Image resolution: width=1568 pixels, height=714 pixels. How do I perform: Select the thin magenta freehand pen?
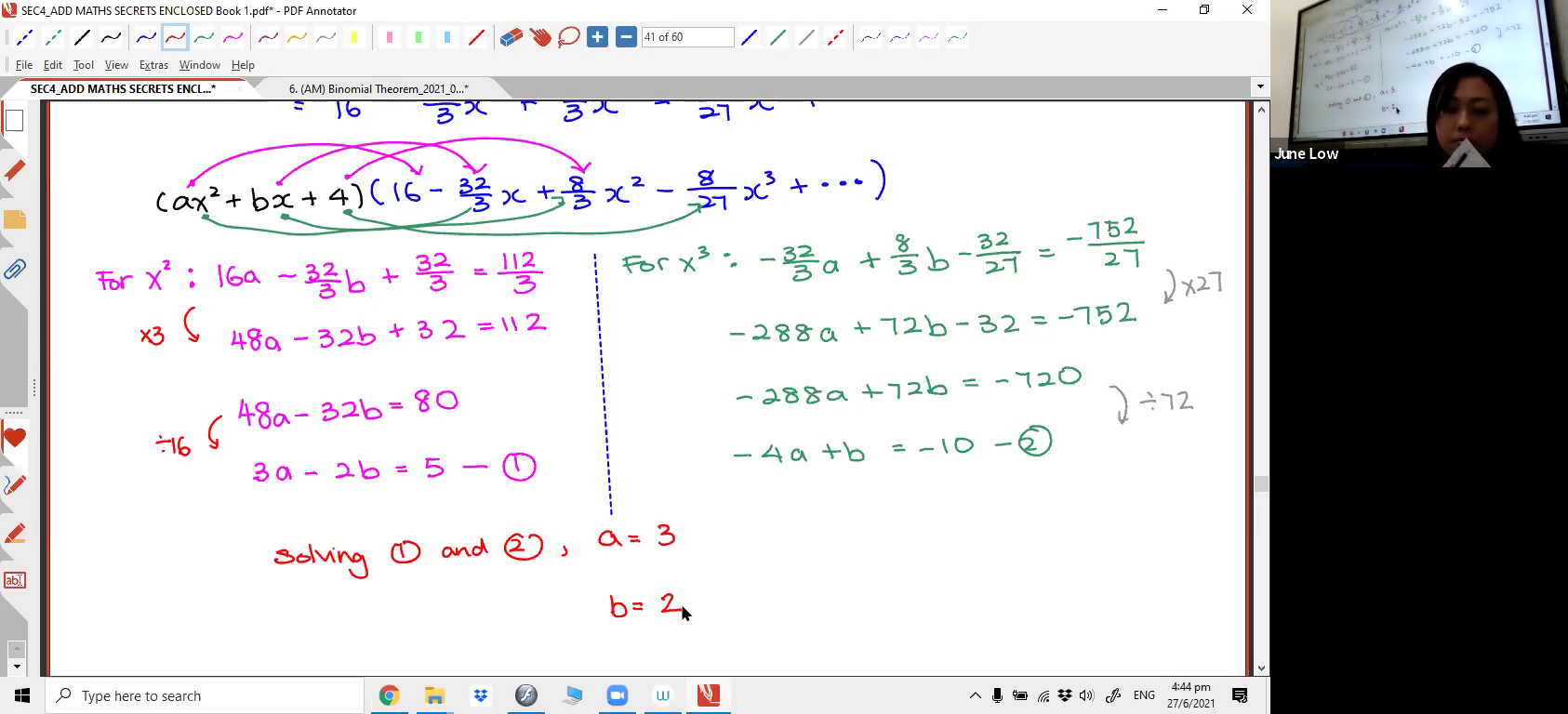pos(928,38)
